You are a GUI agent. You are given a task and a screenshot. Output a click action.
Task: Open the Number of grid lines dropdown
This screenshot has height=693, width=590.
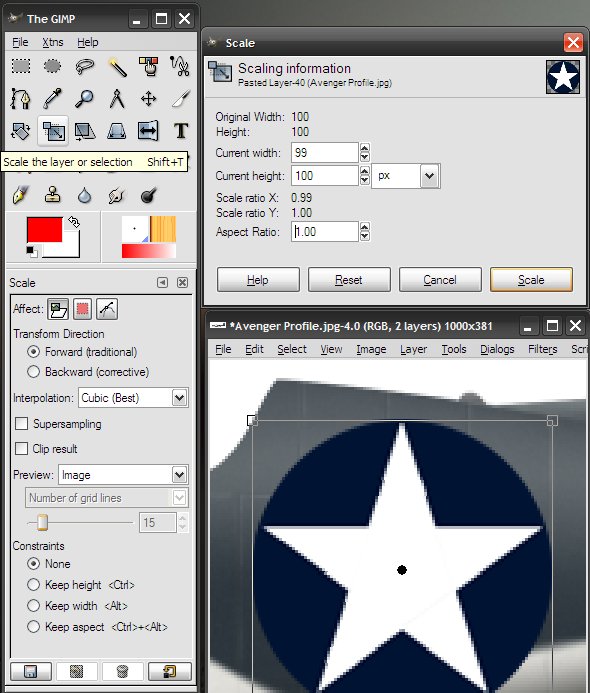tap(107, 498)
